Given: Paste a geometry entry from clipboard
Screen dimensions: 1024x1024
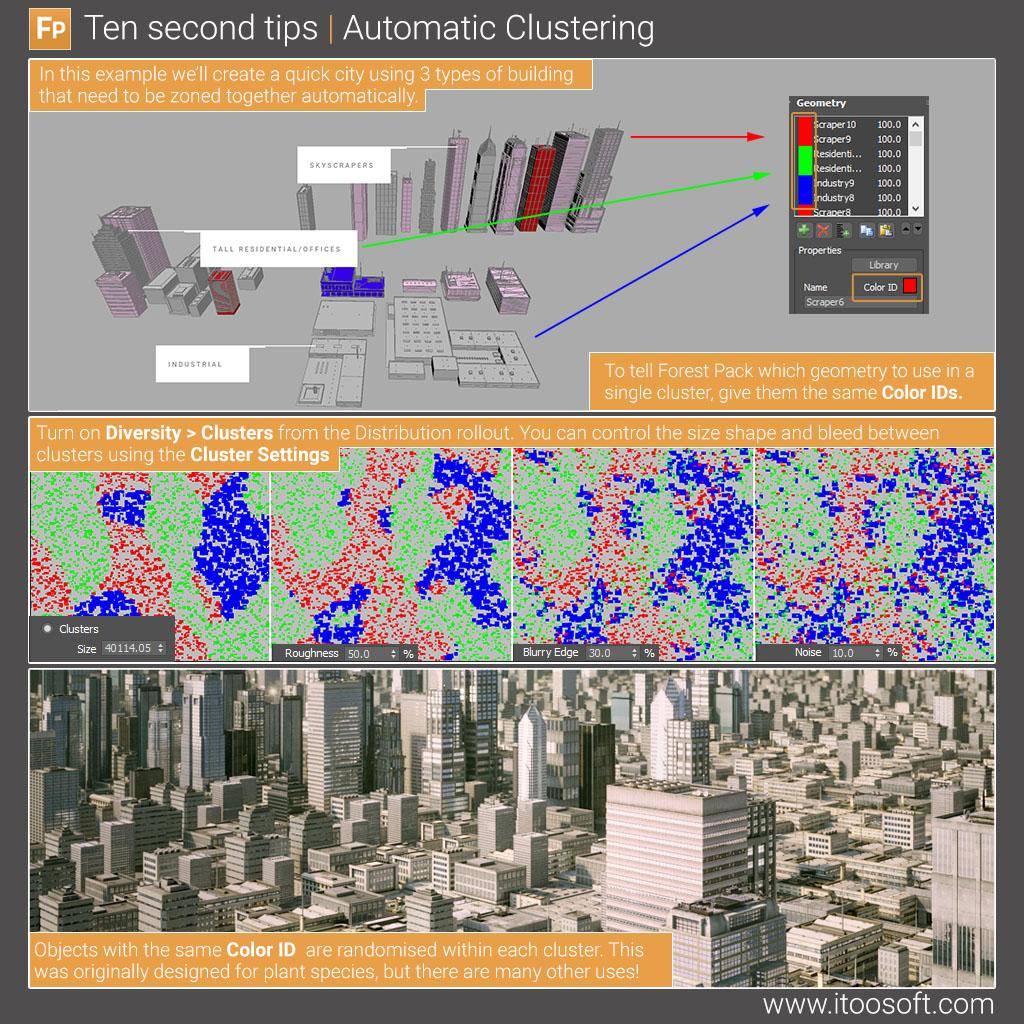Looking at the screenshot, I should click(887, 230).
